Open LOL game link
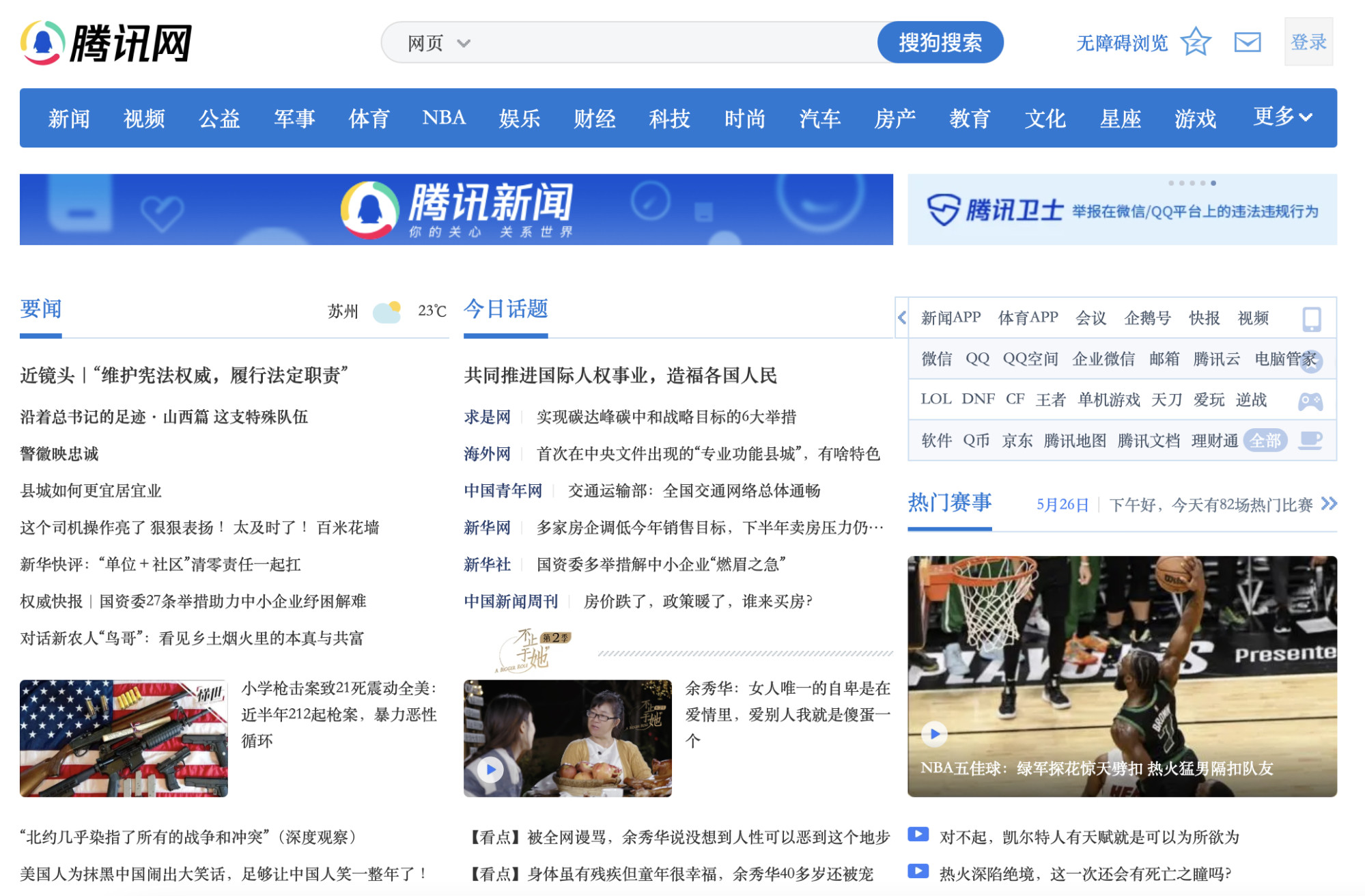This screenshot has width=1365, height=896. 935,399
